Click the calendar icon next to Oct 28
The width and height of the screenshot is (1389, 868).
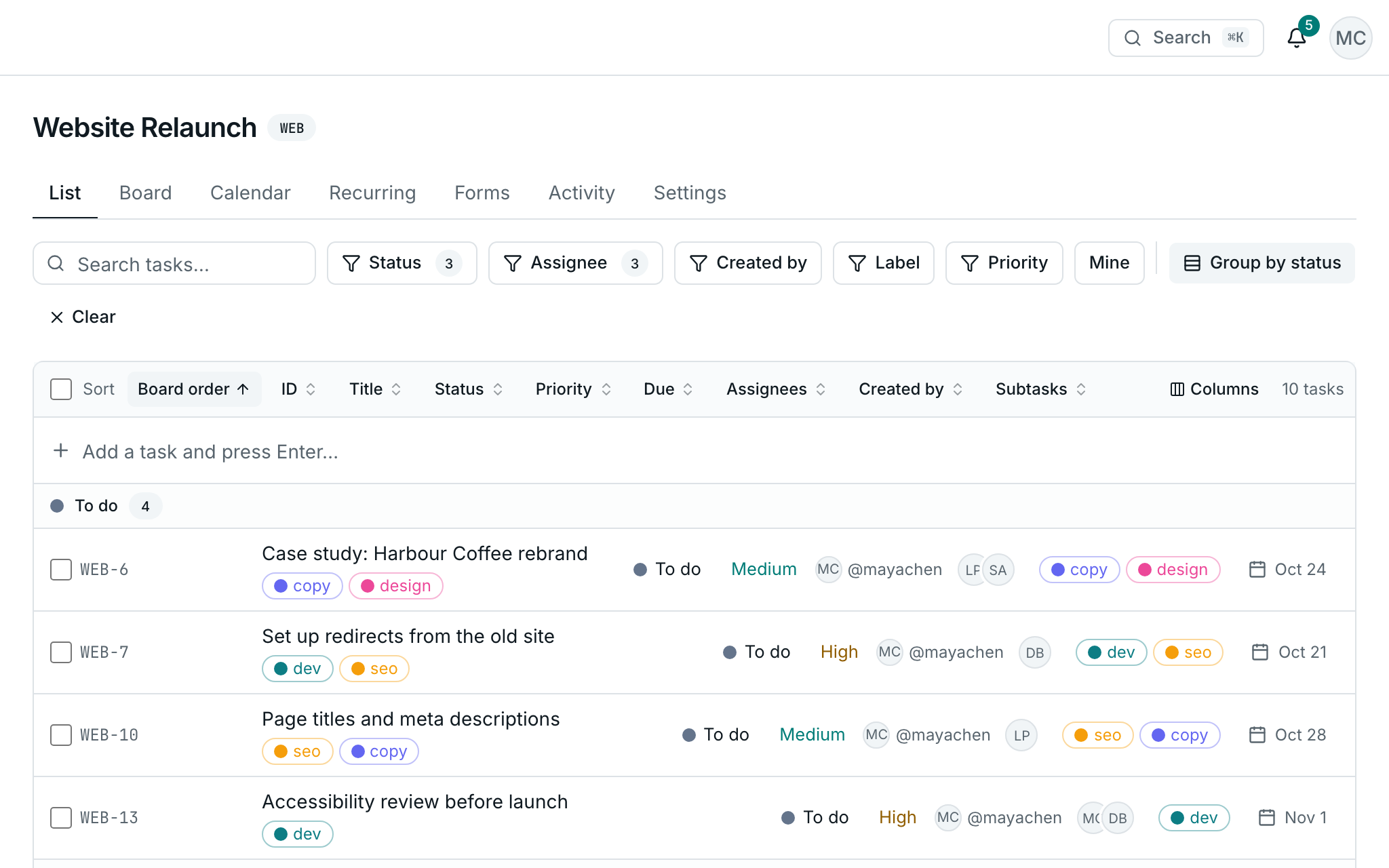pyautogui.click(x=1257, y=735)
